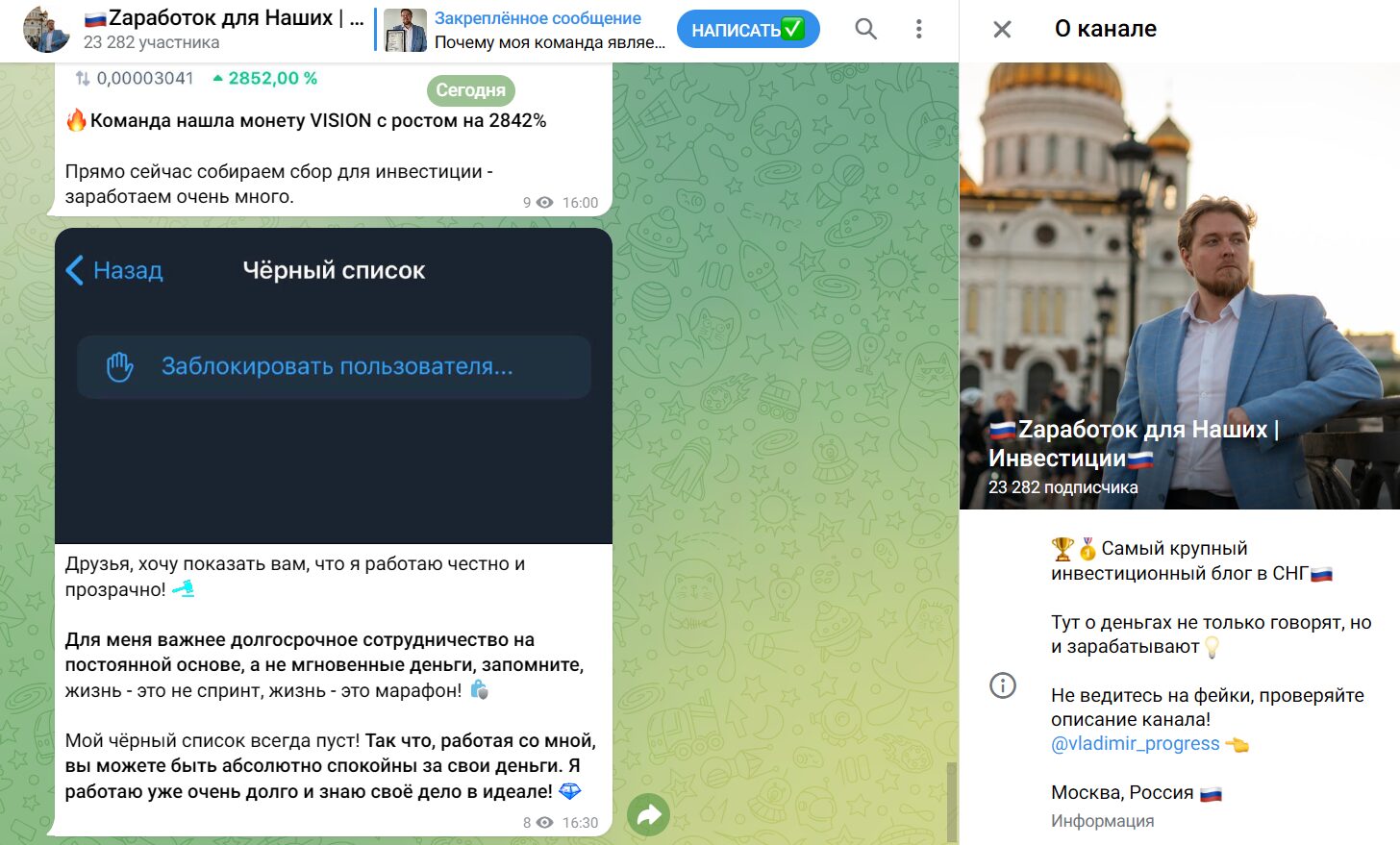1400x845 pixels.
Task: Click the Москва, Россия location text
Action: click(x=1122, y=792)
